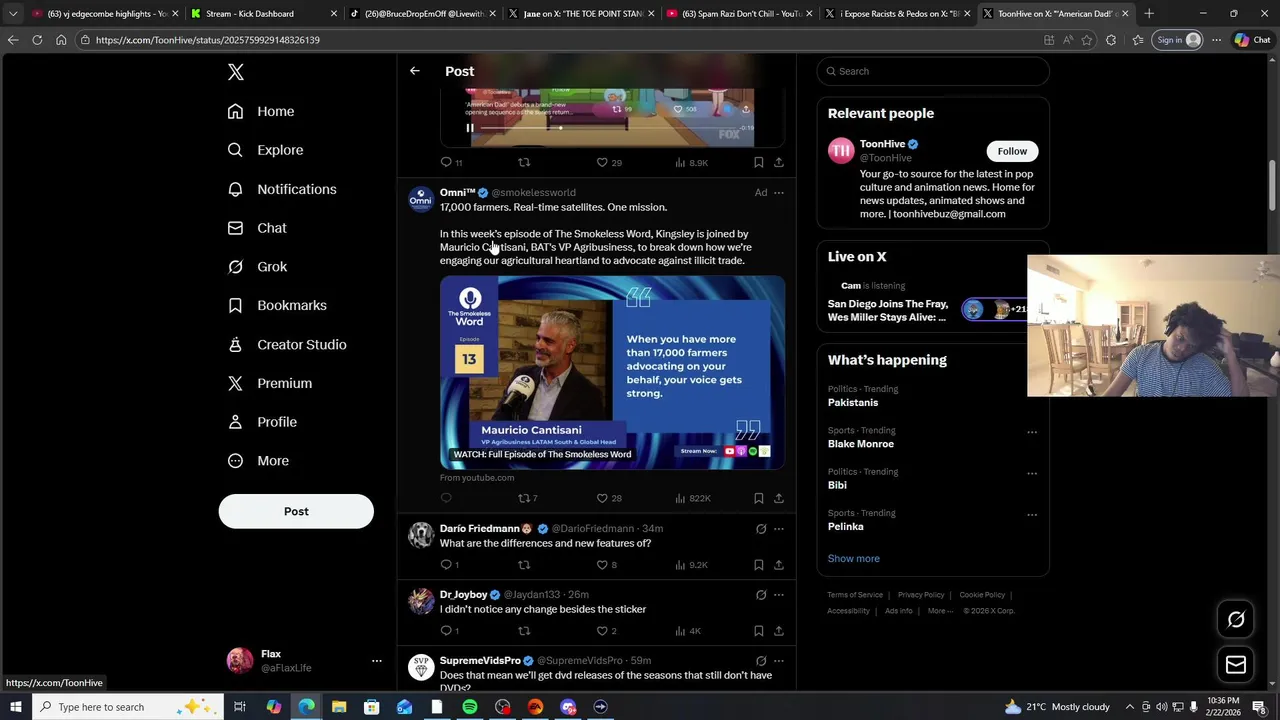Open Home in the sidebar

click(261, 111)
